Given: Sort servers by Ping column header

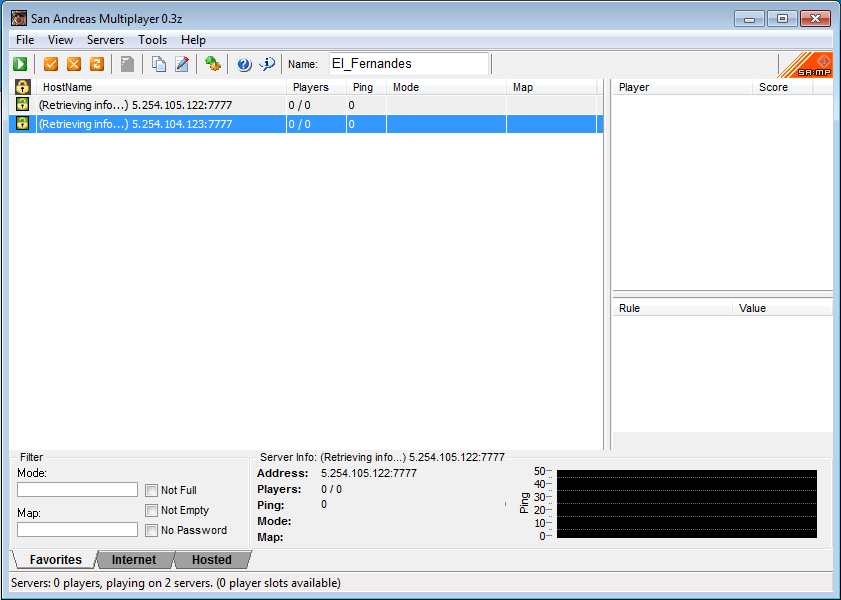Looking at the screenshot, I should point(366,87).
